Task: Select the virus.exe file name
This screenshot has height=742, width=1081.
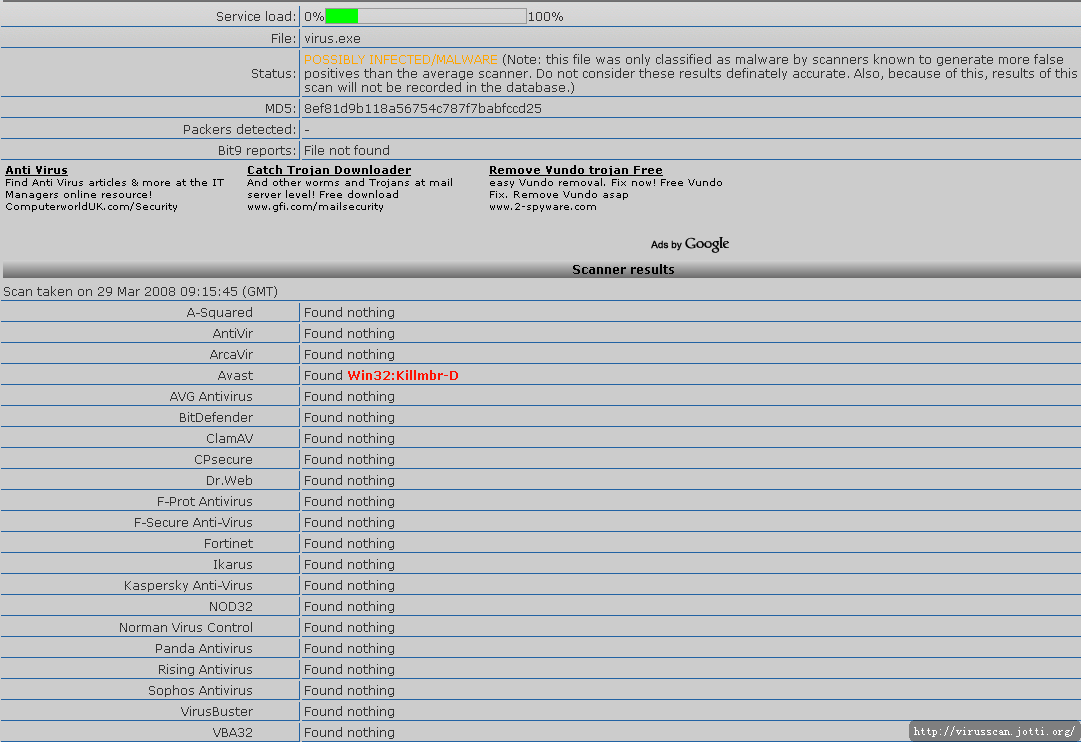Action: (332, 38)
